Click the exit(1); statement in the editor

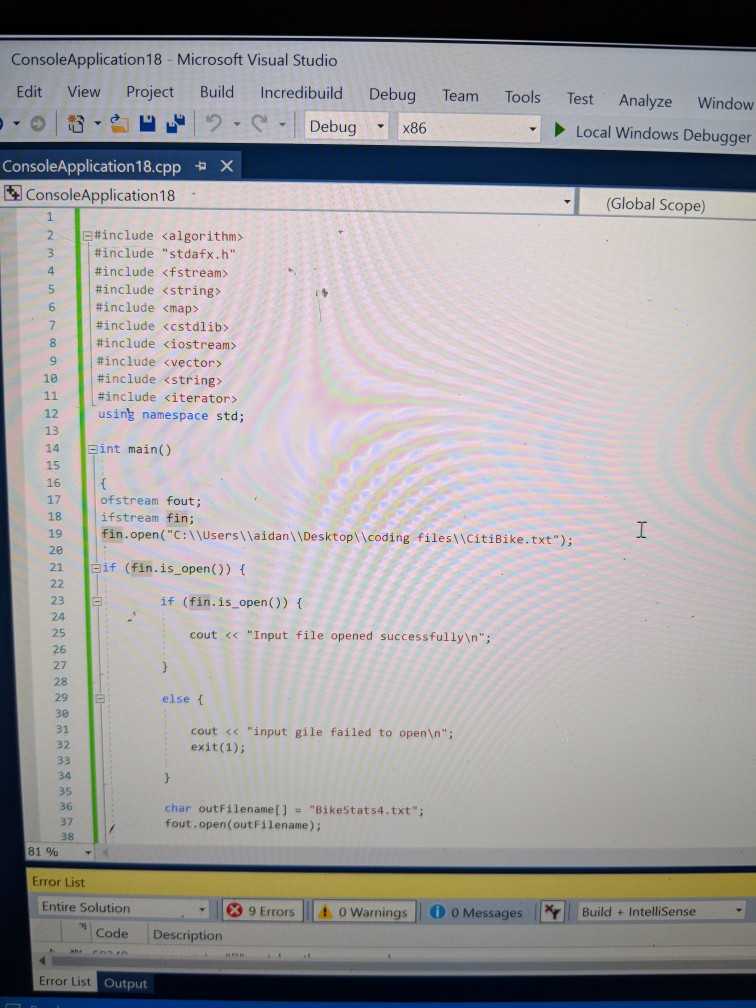click(x=218, y=747)
